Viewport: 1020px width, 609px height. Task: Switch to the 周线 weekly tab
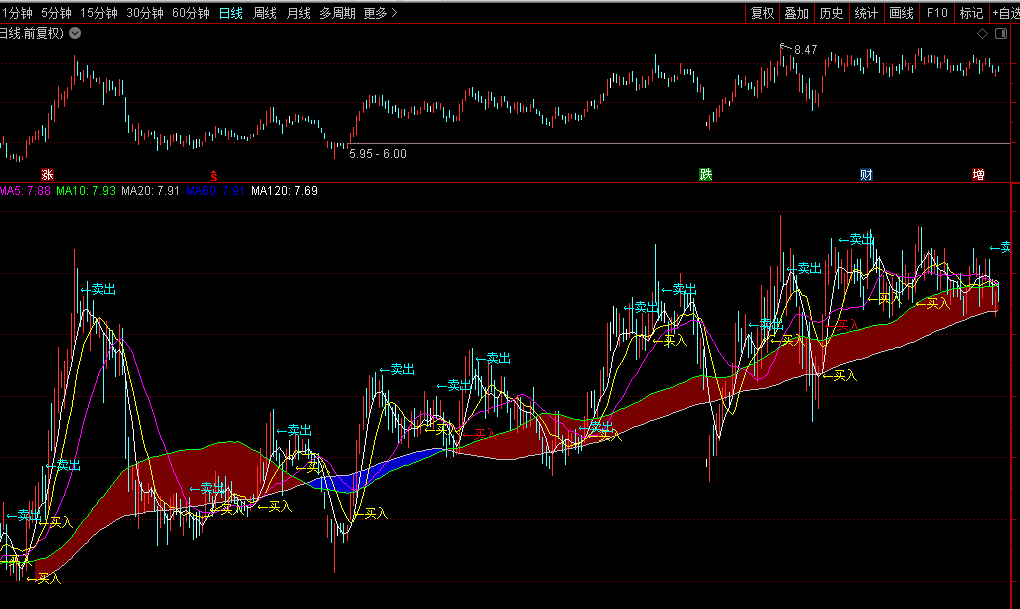click(265, 13)
